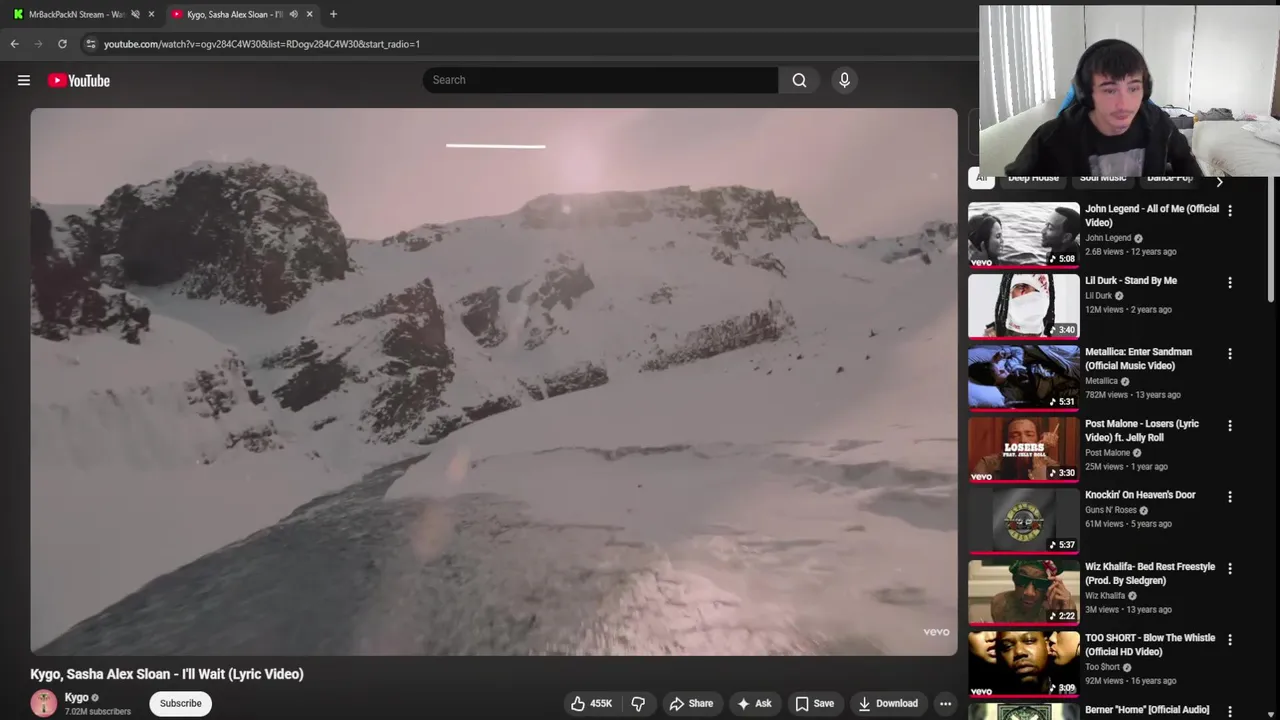Open the Kygo channel name link
The width and height of the screenshot is (1280, 720).
coord(77,697)
